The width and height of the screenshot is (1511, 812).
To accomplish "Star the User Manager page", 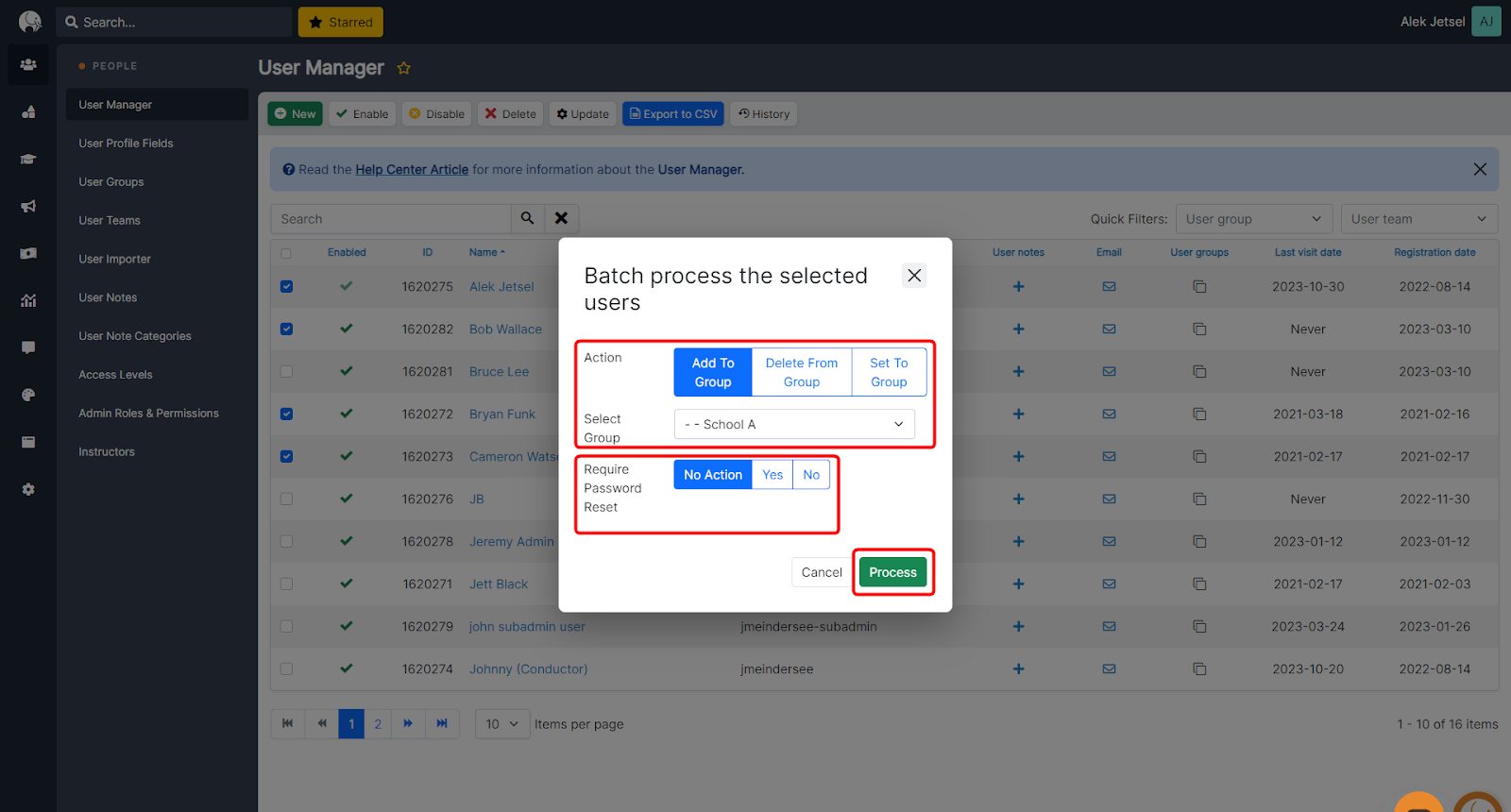I will tap(404, 68).
